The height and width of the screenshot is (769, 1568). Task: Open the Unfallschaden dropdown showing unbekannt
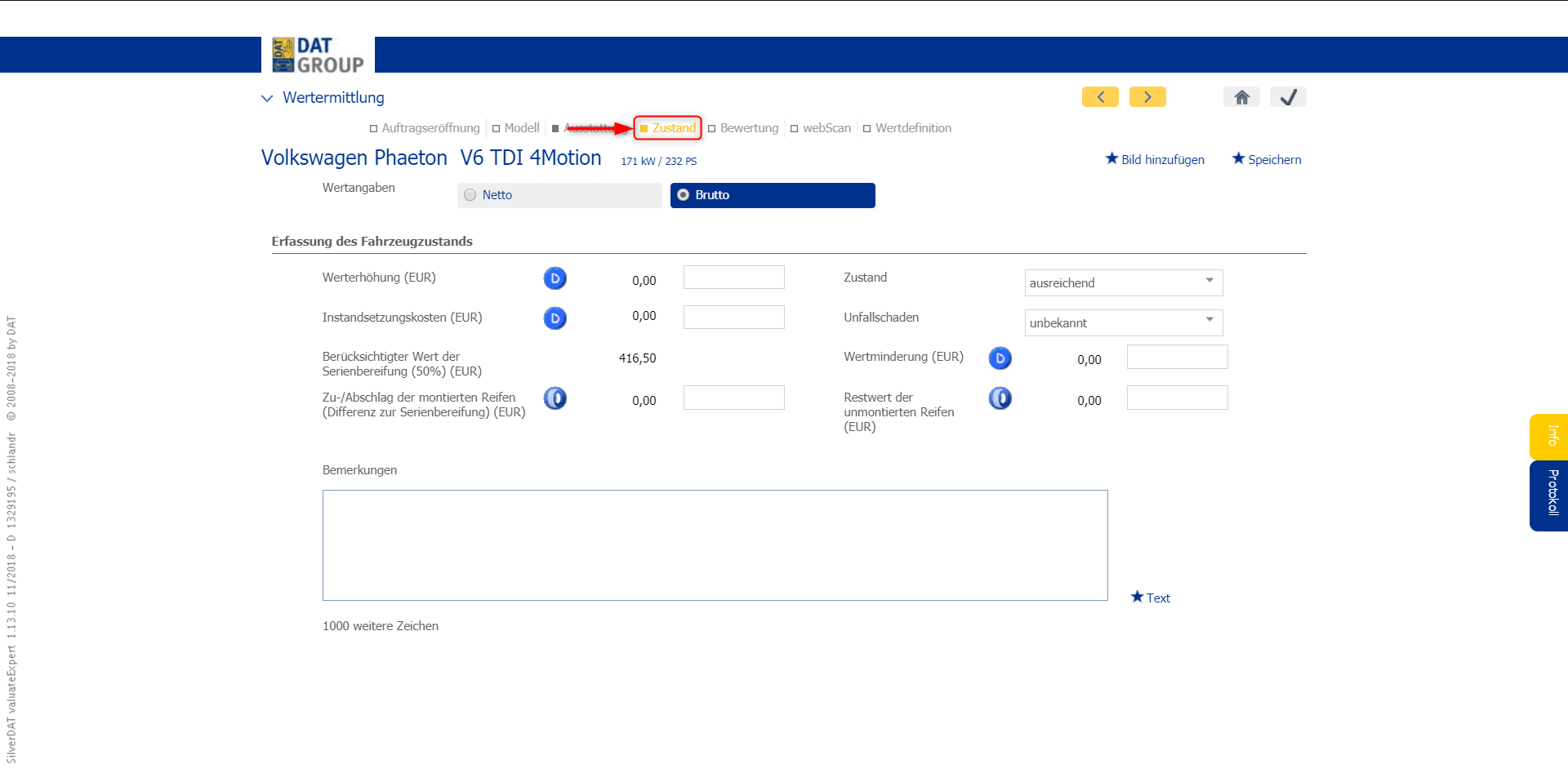coord(1124,322)
